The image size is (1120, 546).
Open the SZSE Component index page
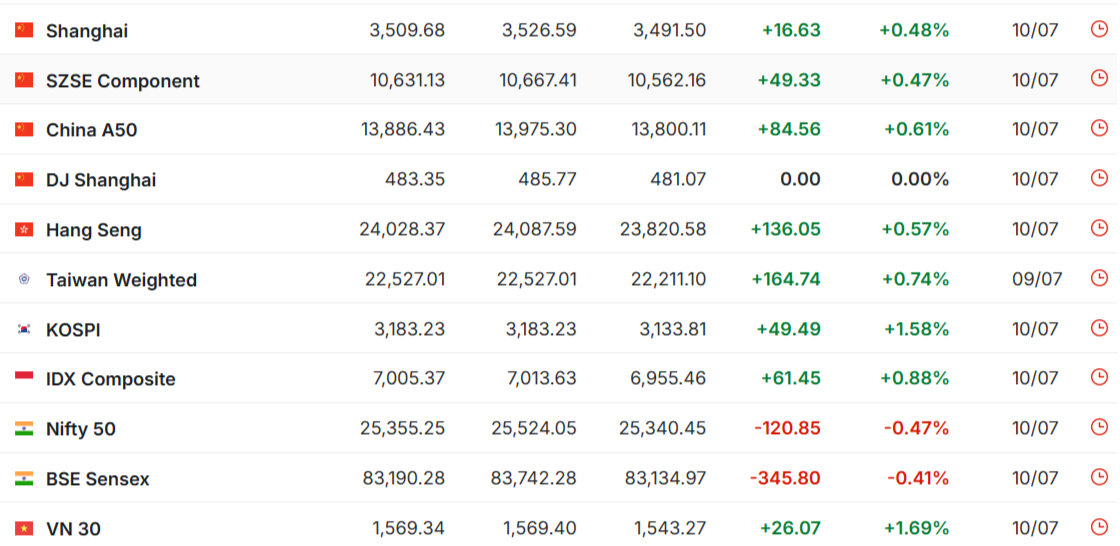click(x=123, y=81)
